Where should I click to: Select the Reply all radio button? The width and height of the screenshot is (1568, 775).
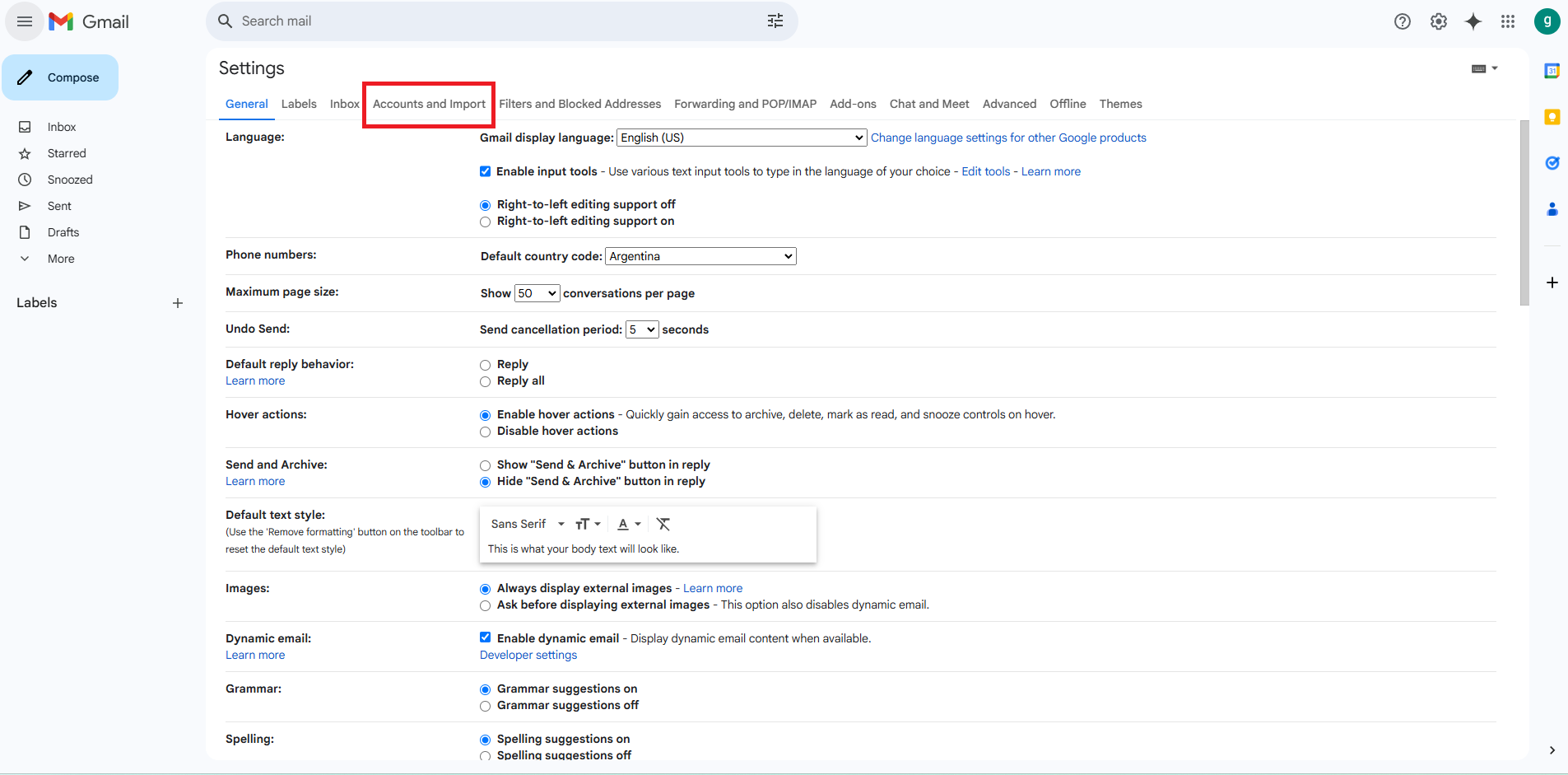[486, 381]
